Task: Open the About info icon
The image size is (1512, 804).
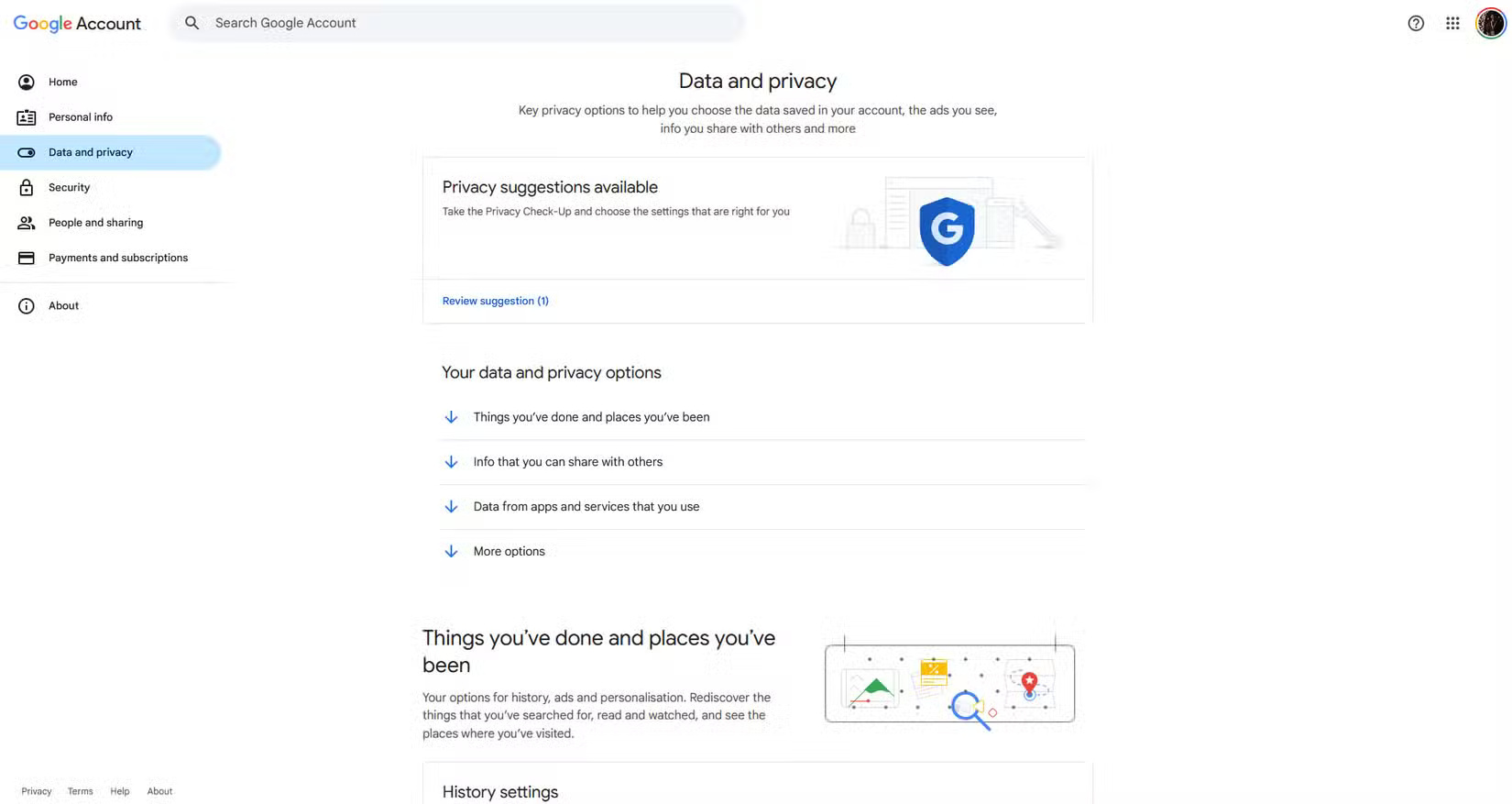Action: (27, 305)
